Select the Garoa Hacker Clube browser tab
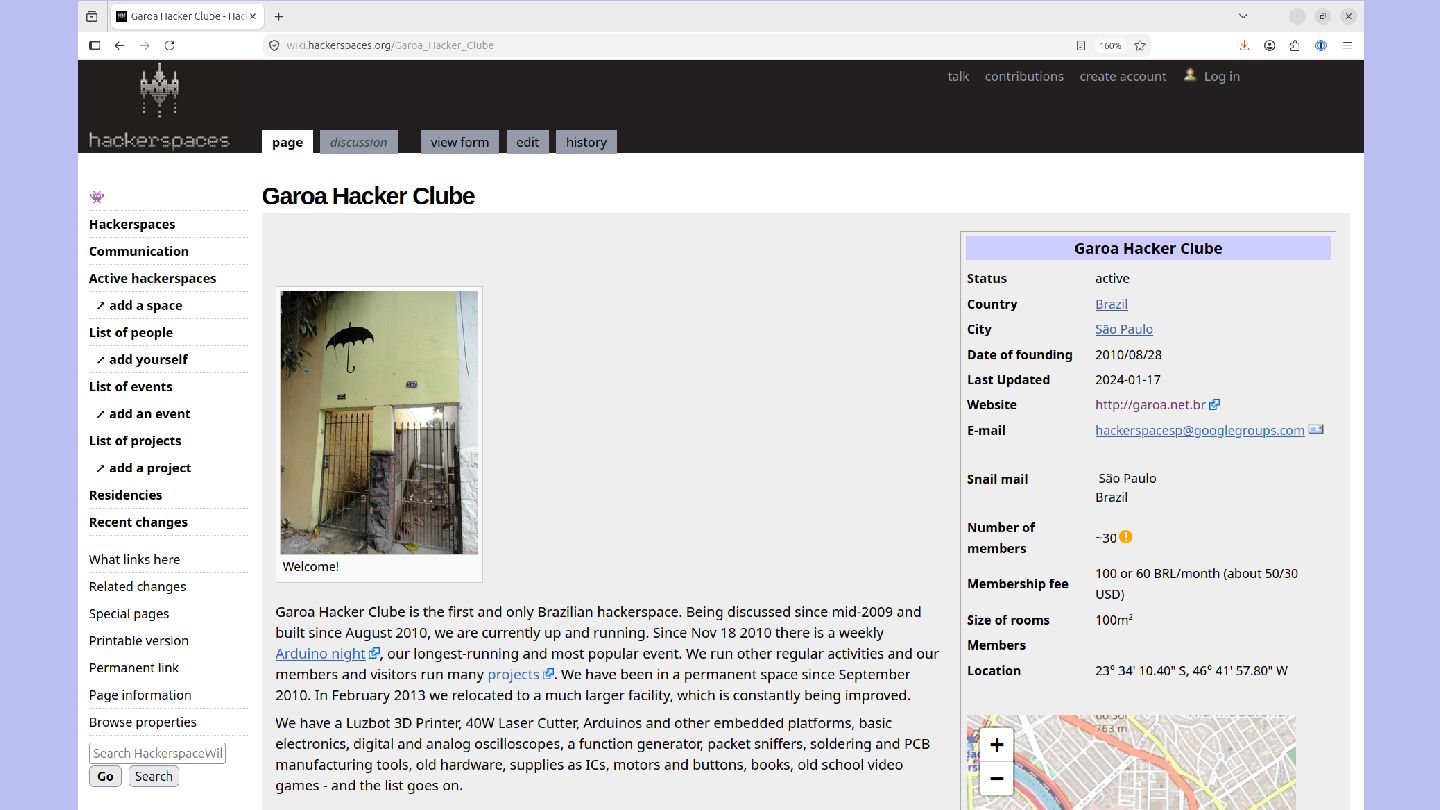The width and height of the screenshot is (1440, 810). [x=187, y=16]
